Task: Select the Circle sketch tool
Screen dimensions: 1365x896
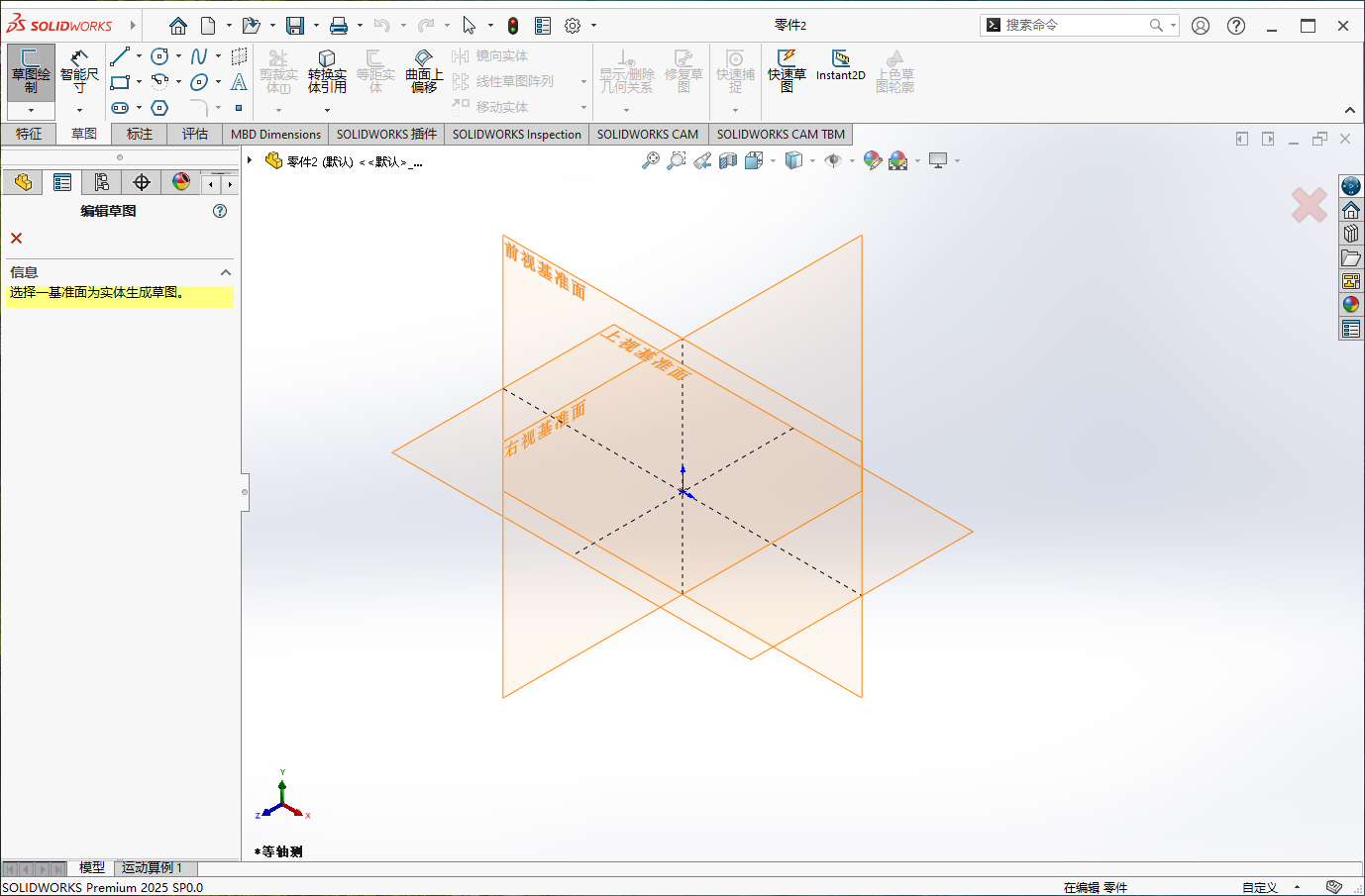Action: coord(159,56)
